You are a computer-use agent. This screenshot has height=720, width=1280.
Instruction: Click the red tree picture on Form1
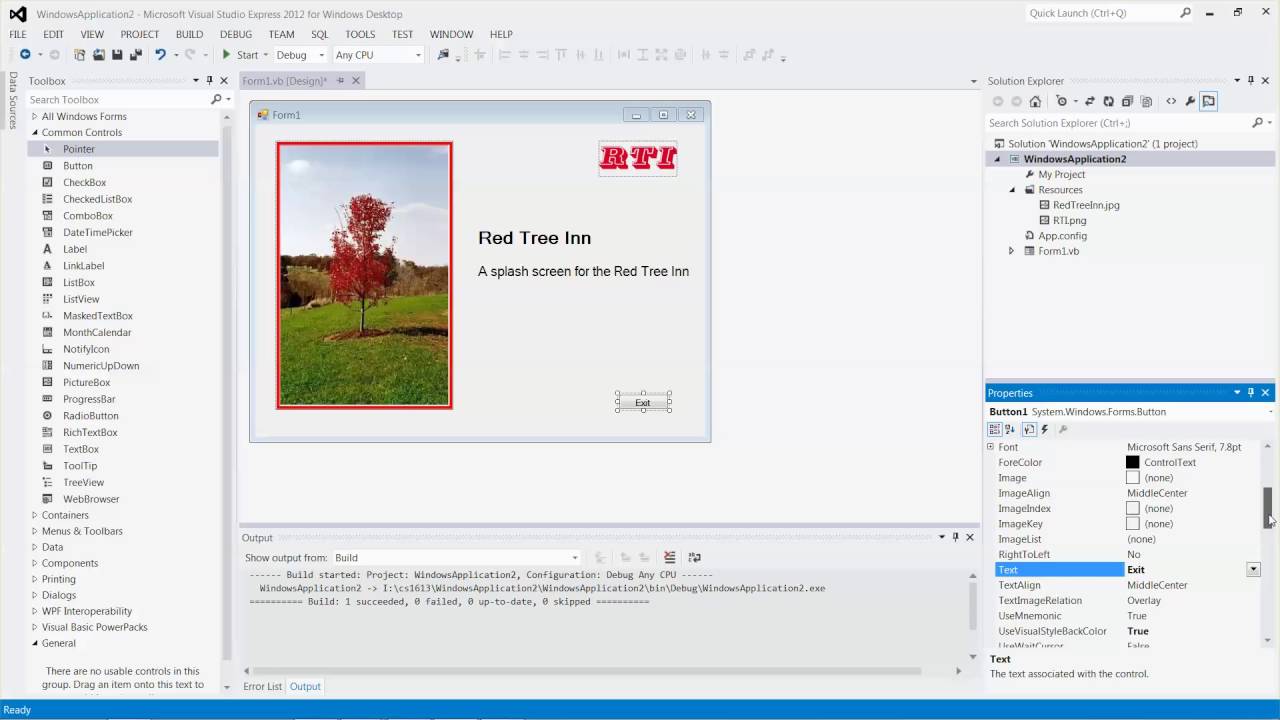(364, 275)
